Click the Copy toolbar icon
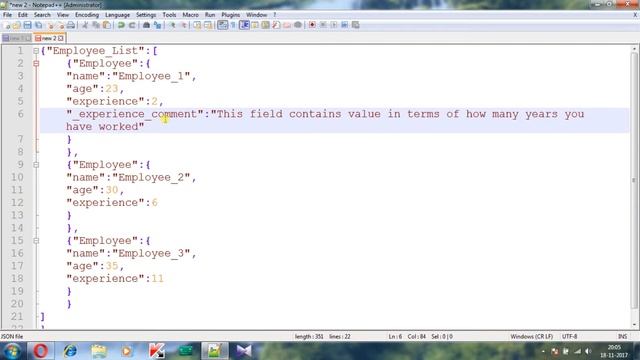640x360 pixels. [x=96, y=25]
